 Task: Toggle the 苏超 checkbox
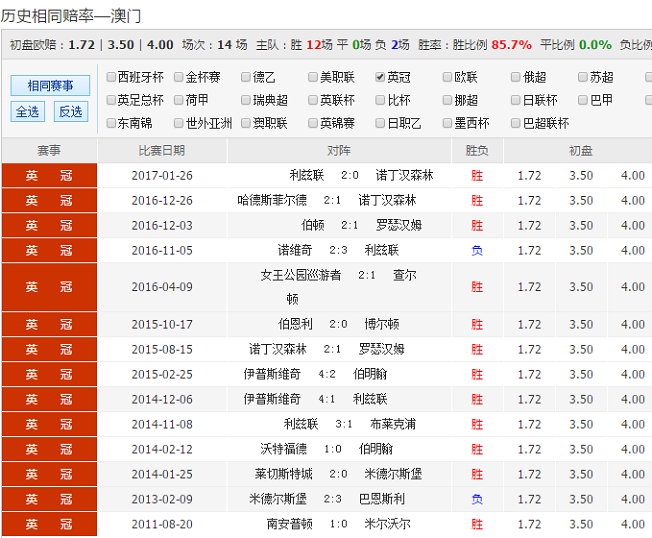click(x=583, y=77)
